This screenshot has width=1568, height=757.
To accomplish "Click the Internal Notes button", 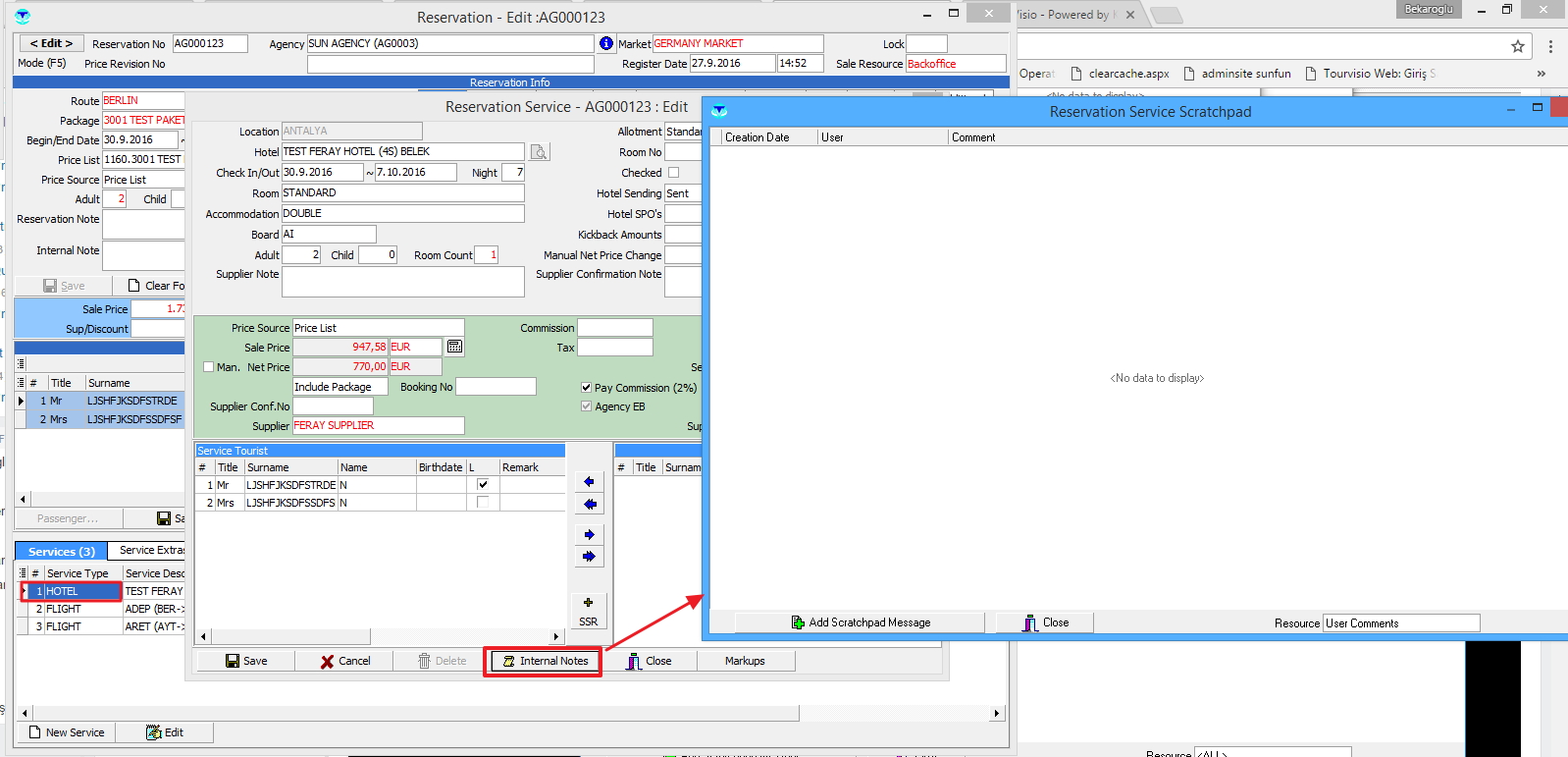I will tap(544, 662).
